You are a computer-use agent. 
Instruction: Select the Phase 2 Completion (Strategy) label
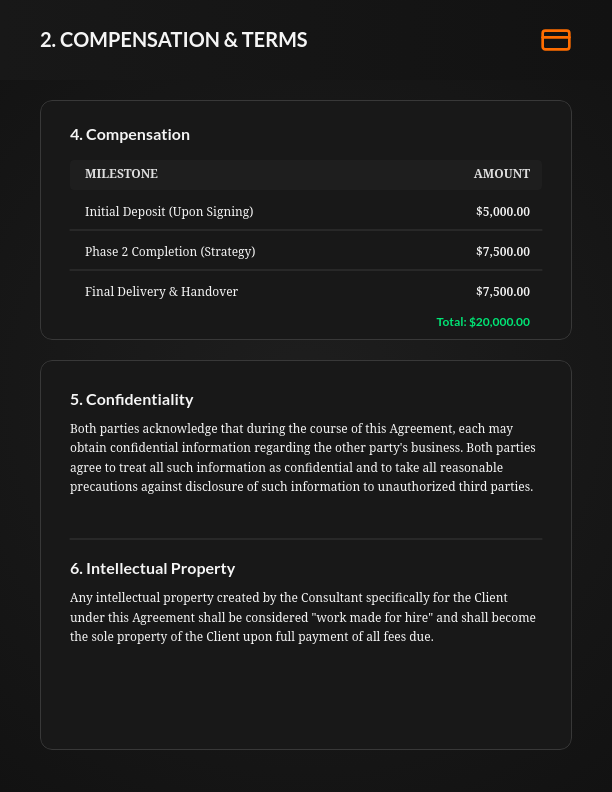click(170, 252)
